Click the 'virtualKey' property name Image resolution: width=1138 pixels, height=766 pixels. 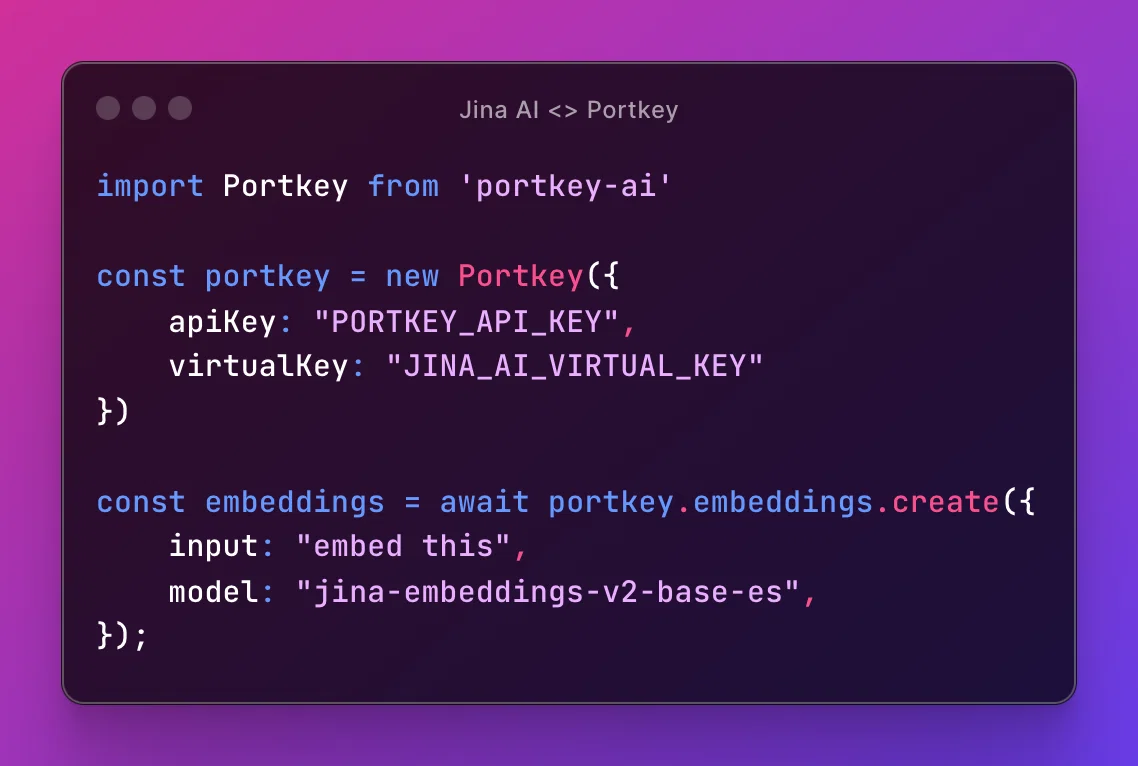[258, 365]
